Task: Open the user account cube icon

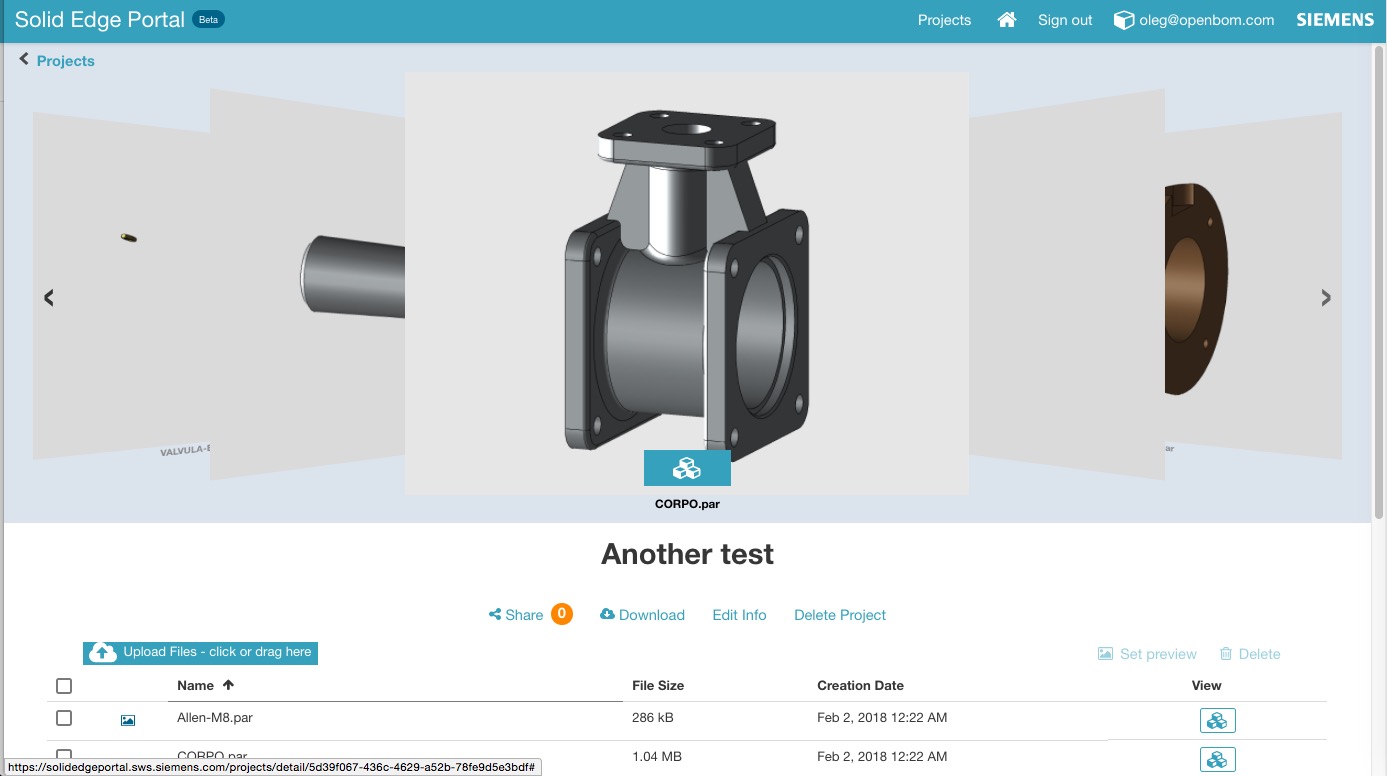Action: pos(1124,20)
